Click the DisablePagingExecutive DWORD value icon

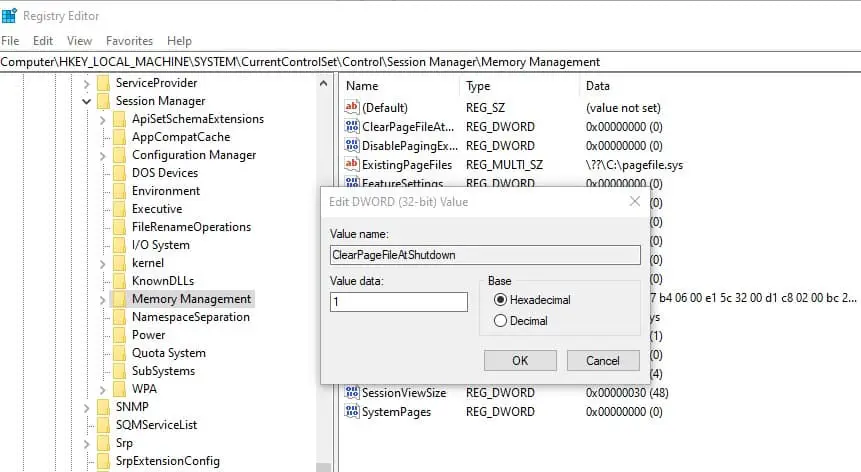click(351, 146)
